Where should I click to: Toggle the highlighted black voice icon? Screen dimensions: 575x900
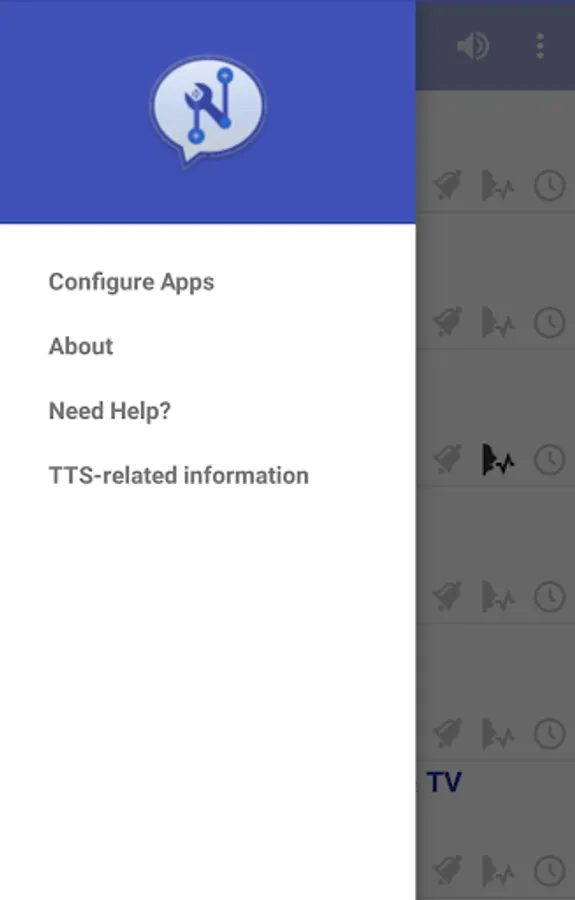click(498, 459)
